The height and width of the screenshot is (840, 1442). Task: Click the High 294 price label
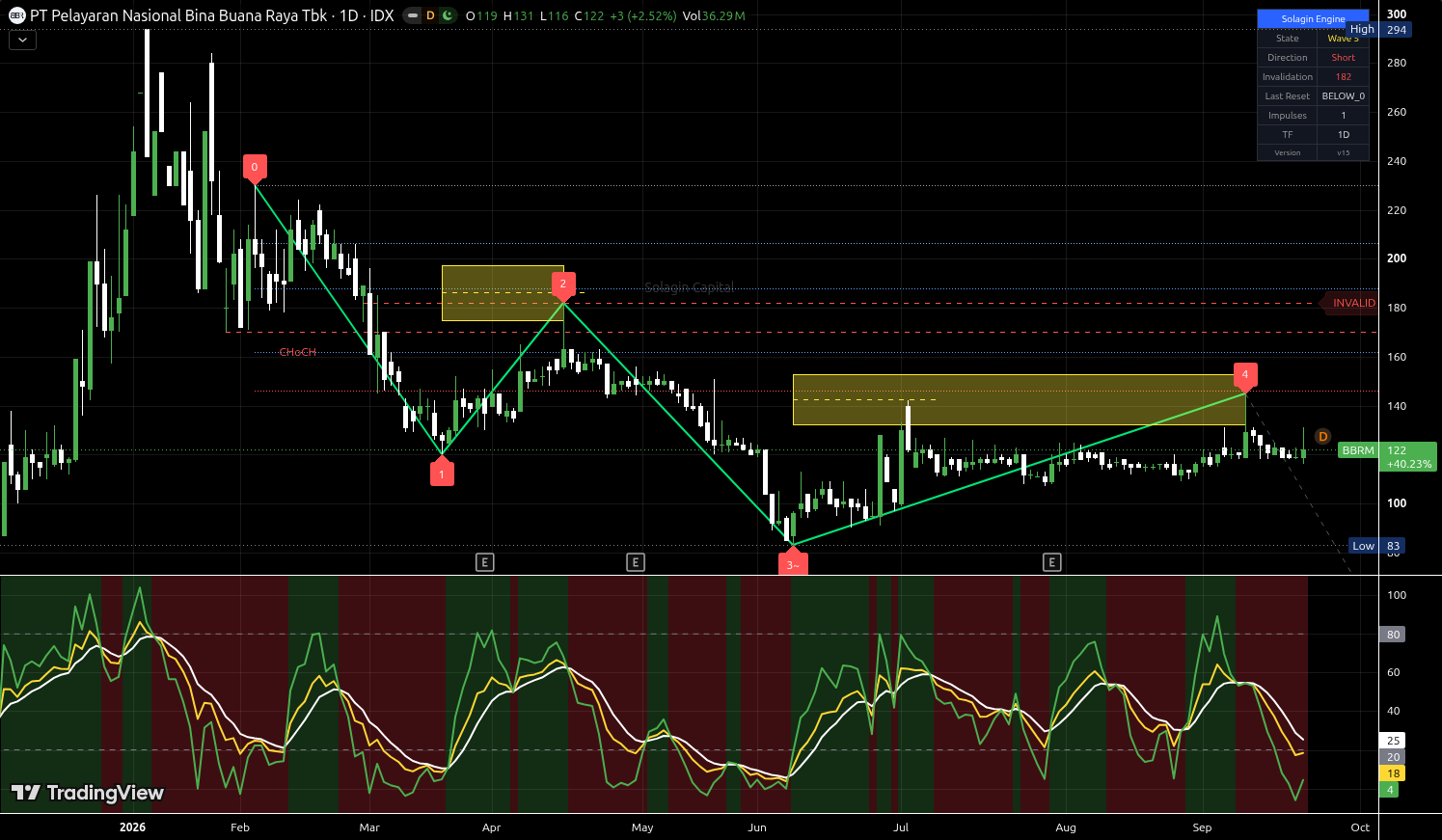point(1378,30)
